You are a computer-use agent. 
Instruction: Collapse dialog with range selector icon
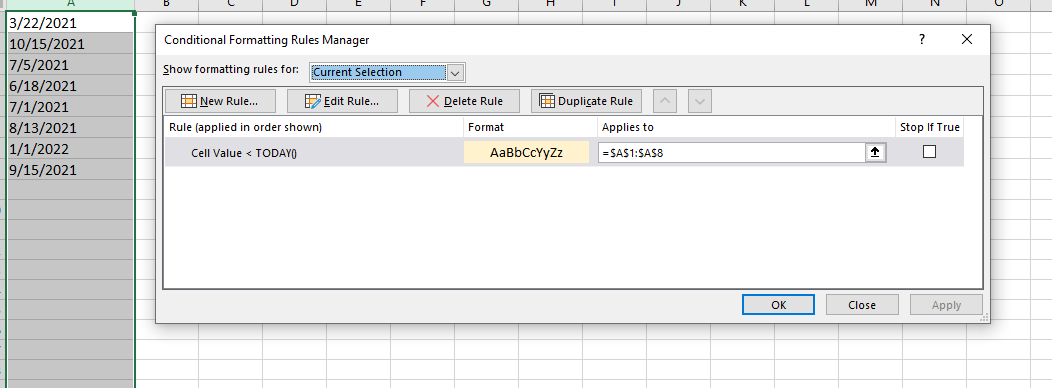coord(875,153)
